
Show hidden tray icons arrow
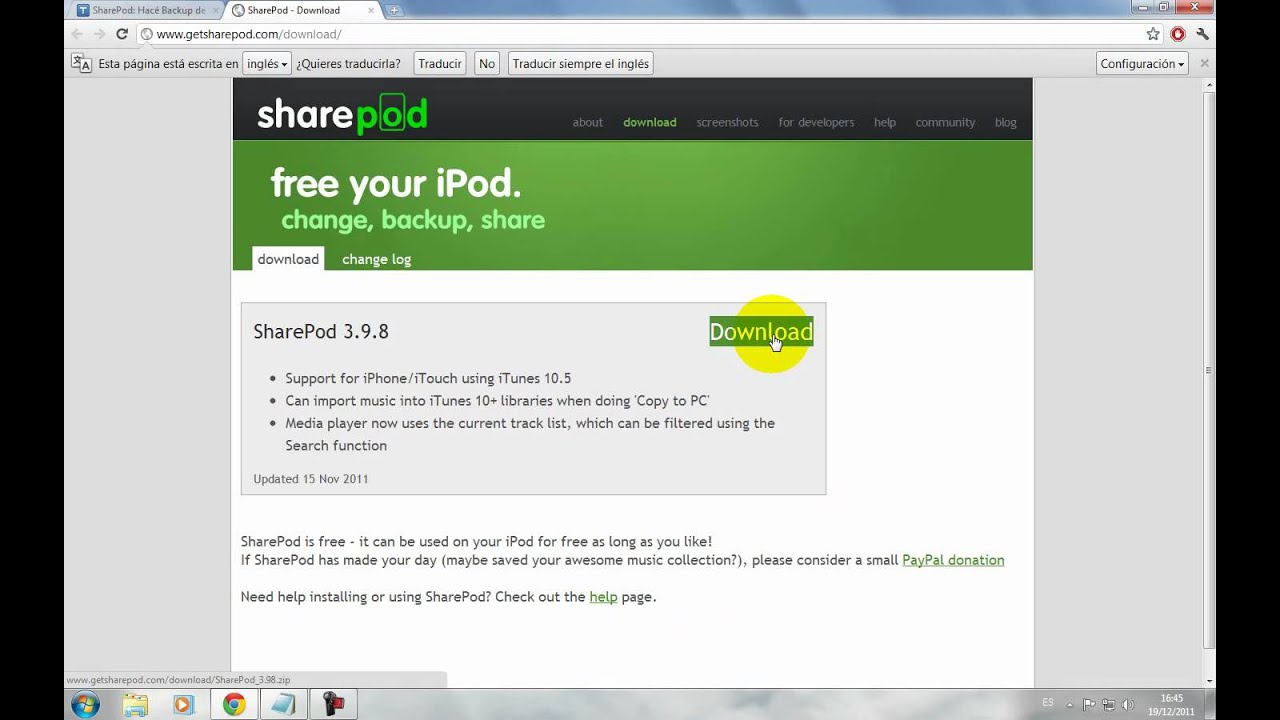(1071, 704)
